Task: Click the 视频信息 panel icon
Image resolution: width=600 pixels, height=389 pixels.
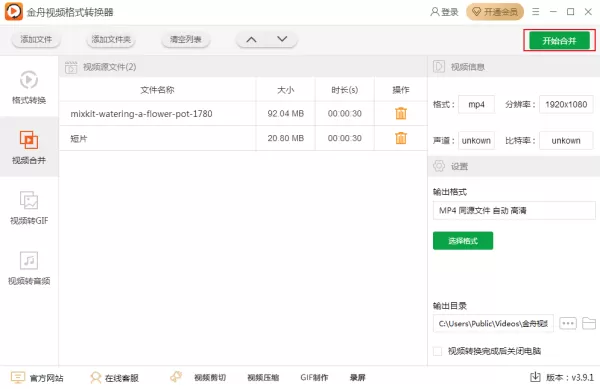Action: pyautogui.click(x=439, y=67)
